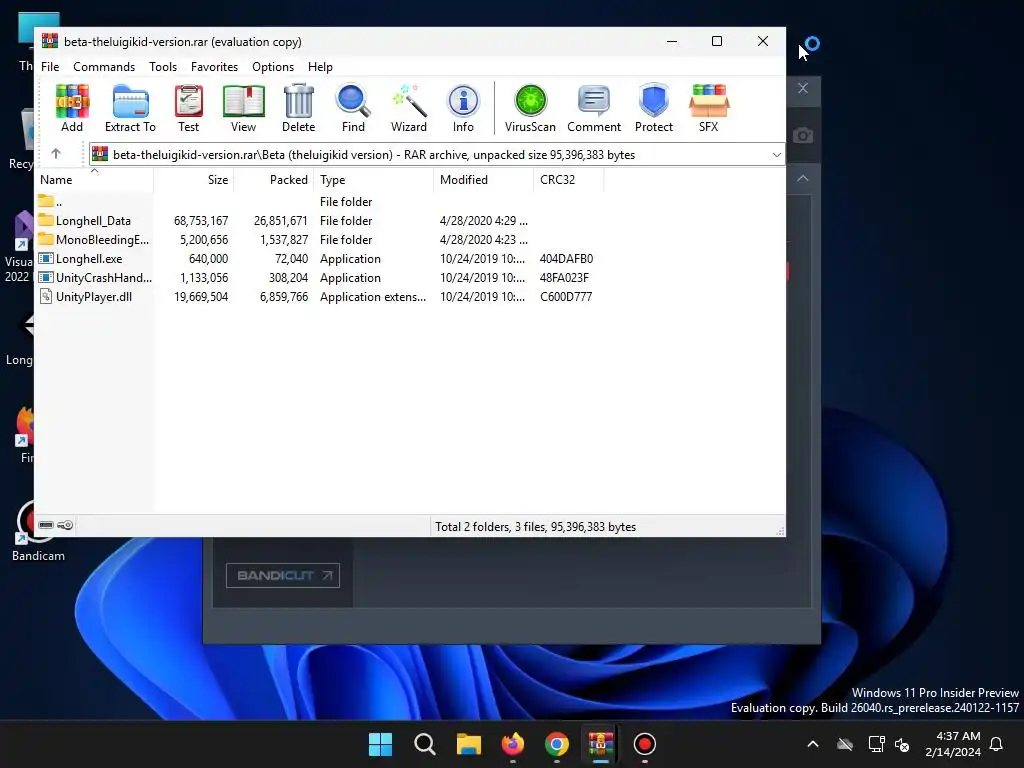Click the key password icon in status bar
1024x768 pixels.
pos(65,525)
